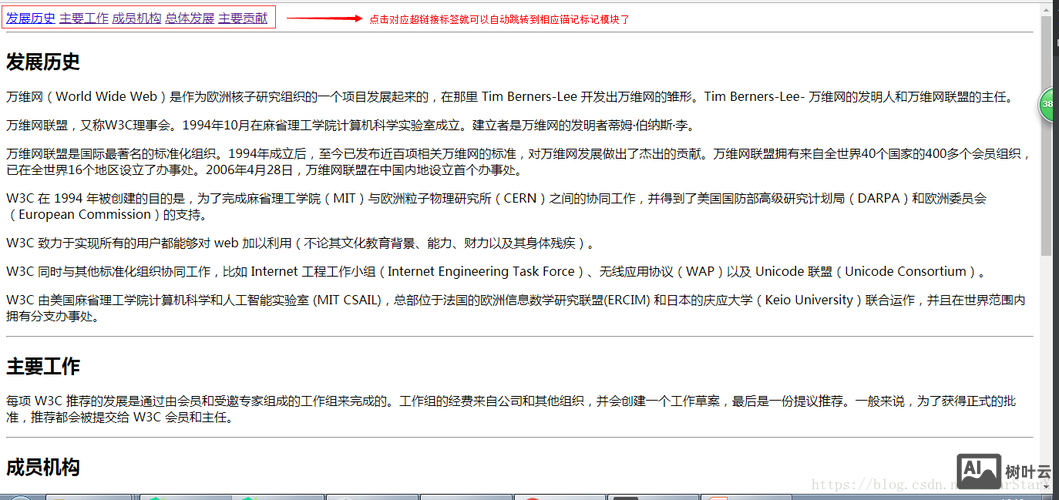Click the 主要工作 section heading

43,367
